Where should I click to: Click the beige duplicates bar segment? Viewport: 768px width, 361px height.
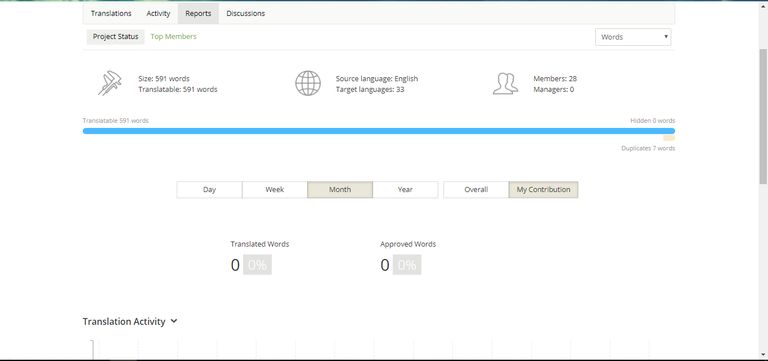pyautogui.click(x=669, y=138)
